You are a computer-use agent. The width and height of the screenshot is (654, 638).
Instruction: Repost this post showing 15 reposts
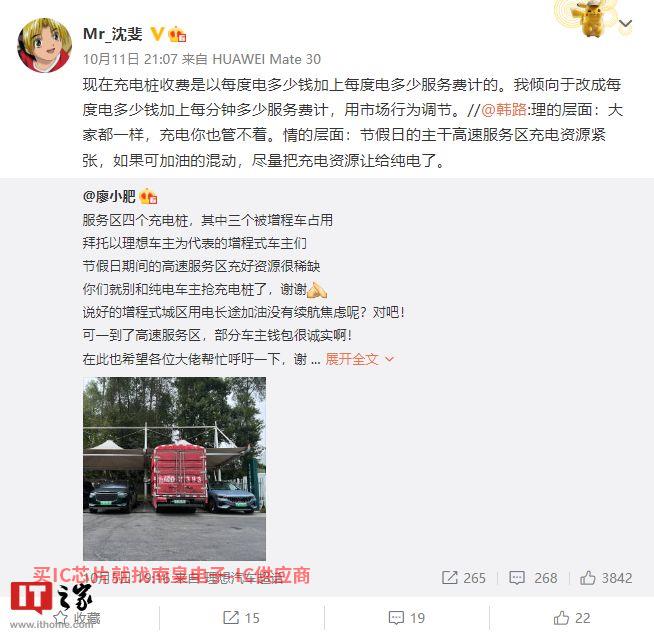pos(241,618)
